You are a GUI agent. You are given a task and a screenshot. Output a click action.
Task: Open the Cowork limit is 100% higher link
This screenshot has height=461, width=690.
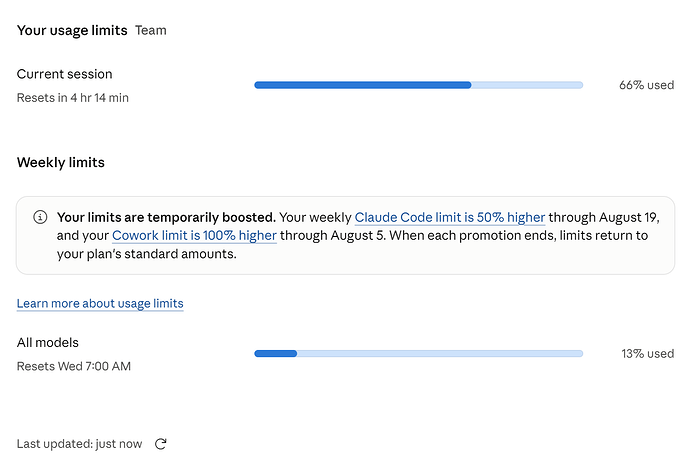pyautogui.click(x=194, y=235)
